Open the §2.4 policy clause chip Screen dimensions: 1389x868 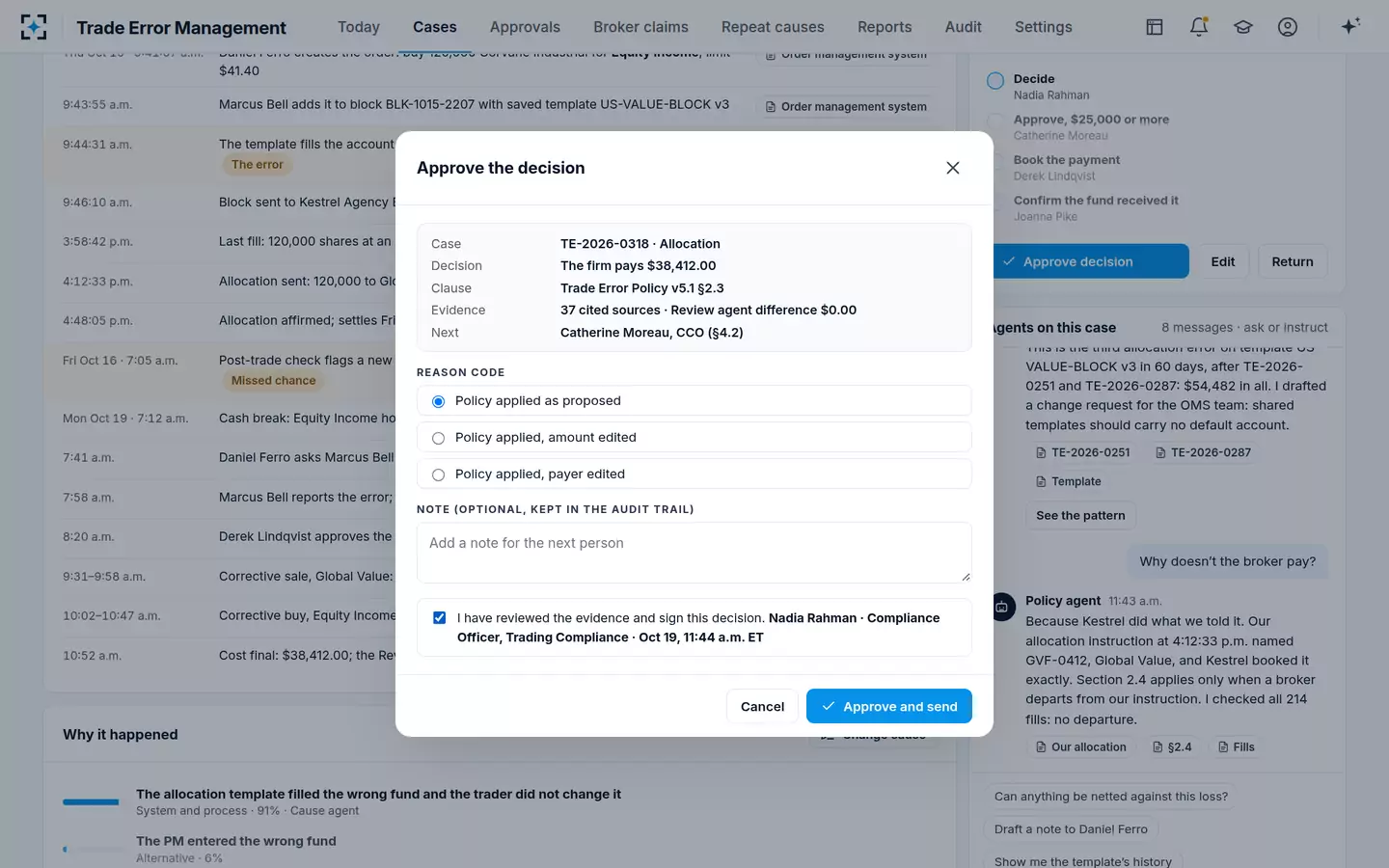click(x=1172, y=747)
